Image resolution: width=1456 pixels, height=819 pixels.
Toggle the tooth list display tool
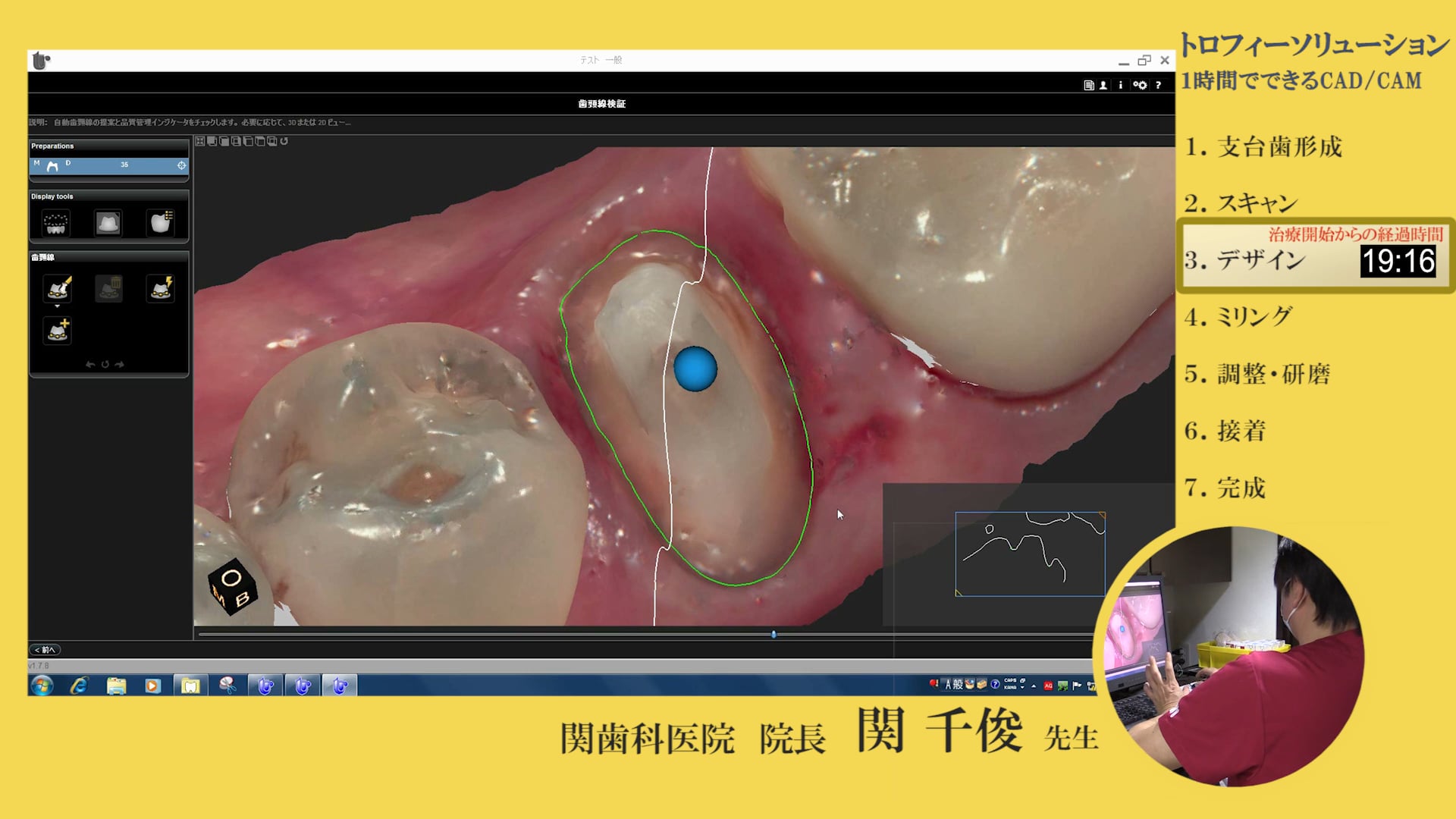(x=161, y=222)
